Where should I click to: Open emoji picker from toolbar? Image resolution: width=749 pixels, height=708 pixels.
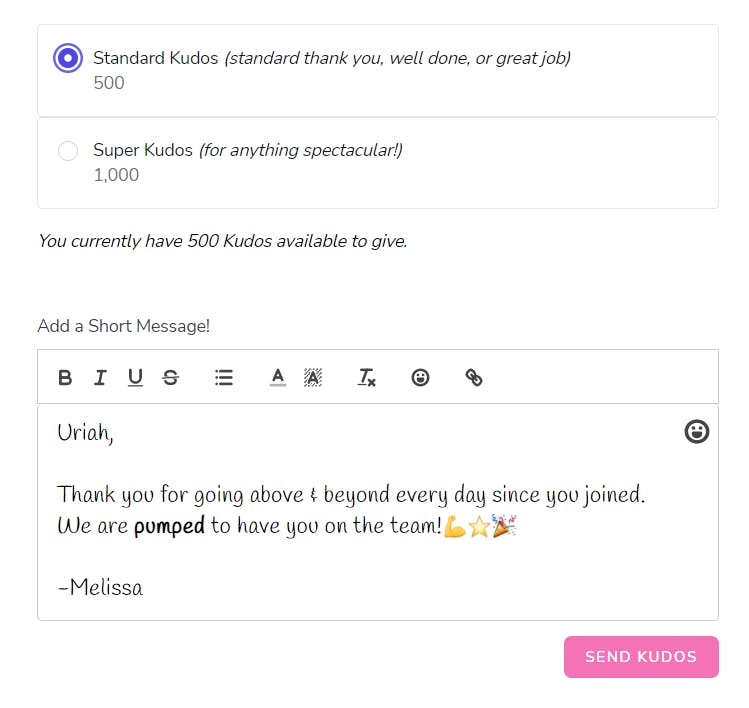point(421,377)
